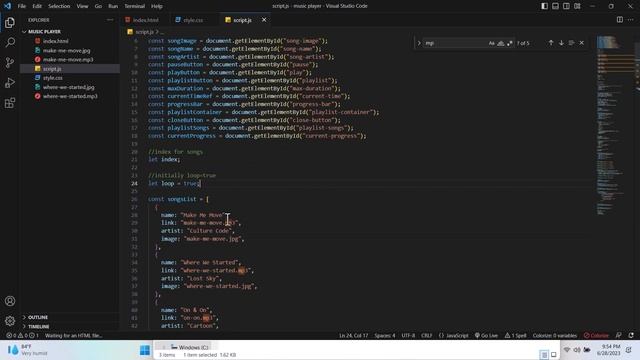Open the Terminal menu
This screenshot has width=640, height=360.
click(x=135, y=6)
